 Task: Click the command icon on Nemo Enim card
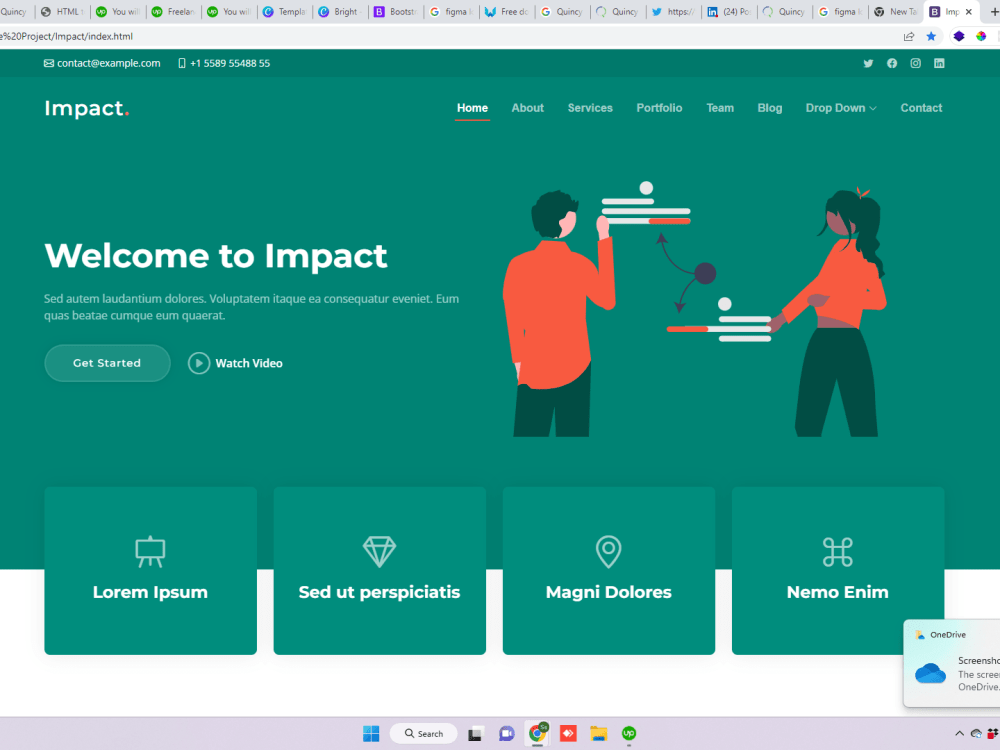[x=838, y=551]
